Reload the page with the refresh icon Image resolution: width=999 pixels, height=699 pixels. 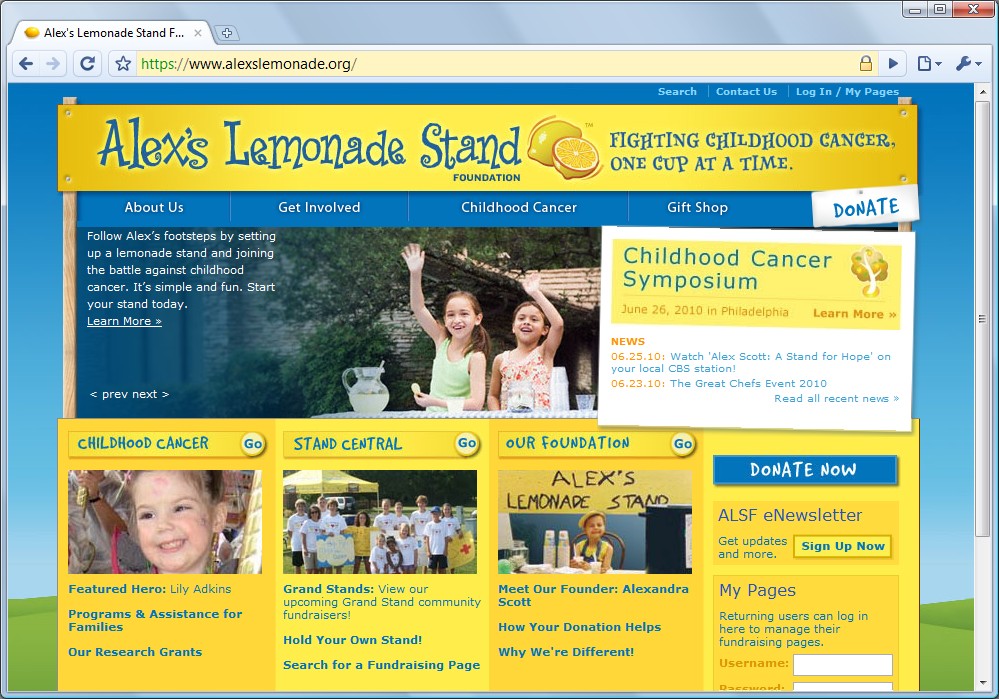[87, 64]
